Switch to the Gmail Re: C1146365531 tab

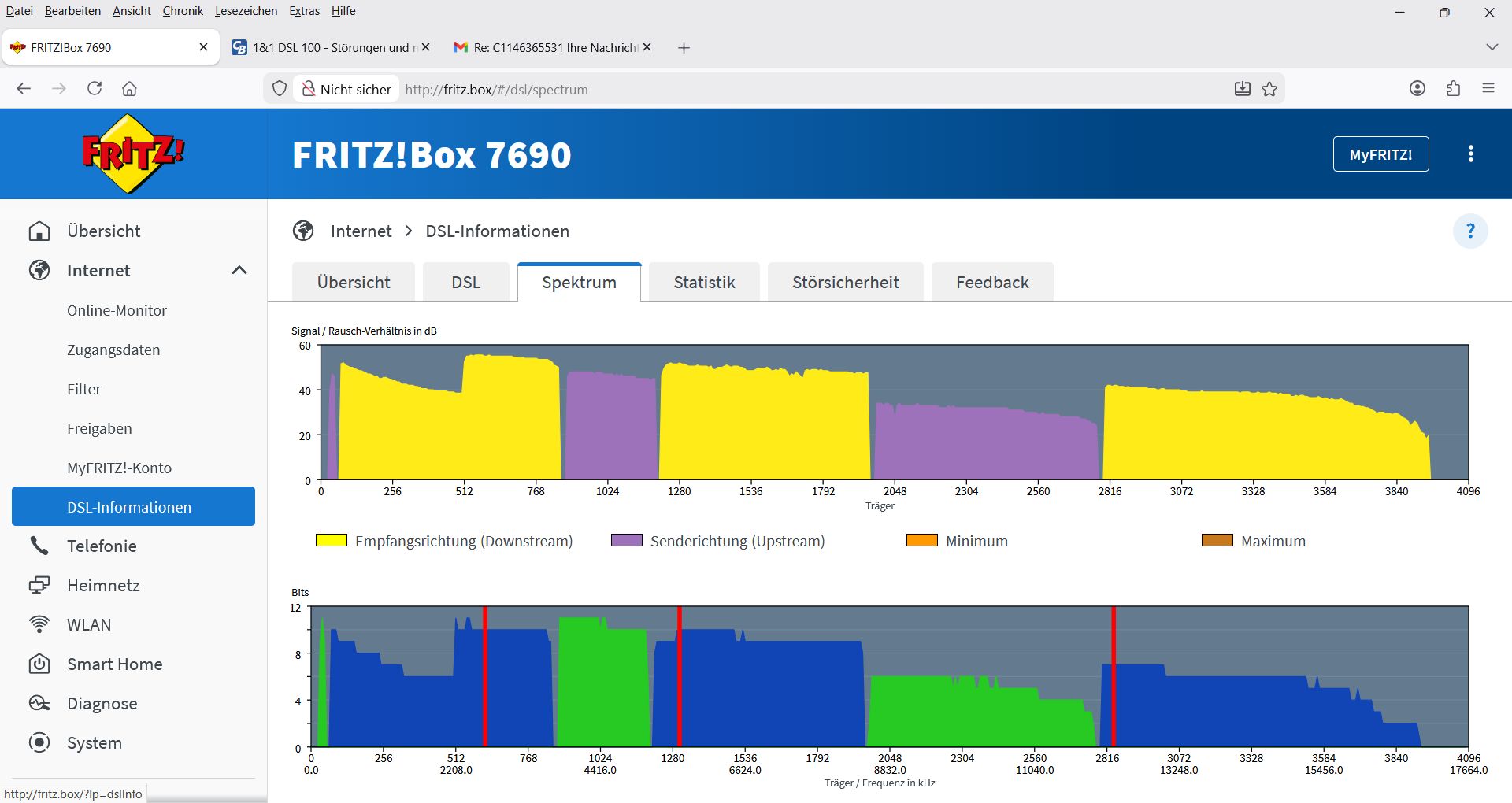(x=553, y=47)
